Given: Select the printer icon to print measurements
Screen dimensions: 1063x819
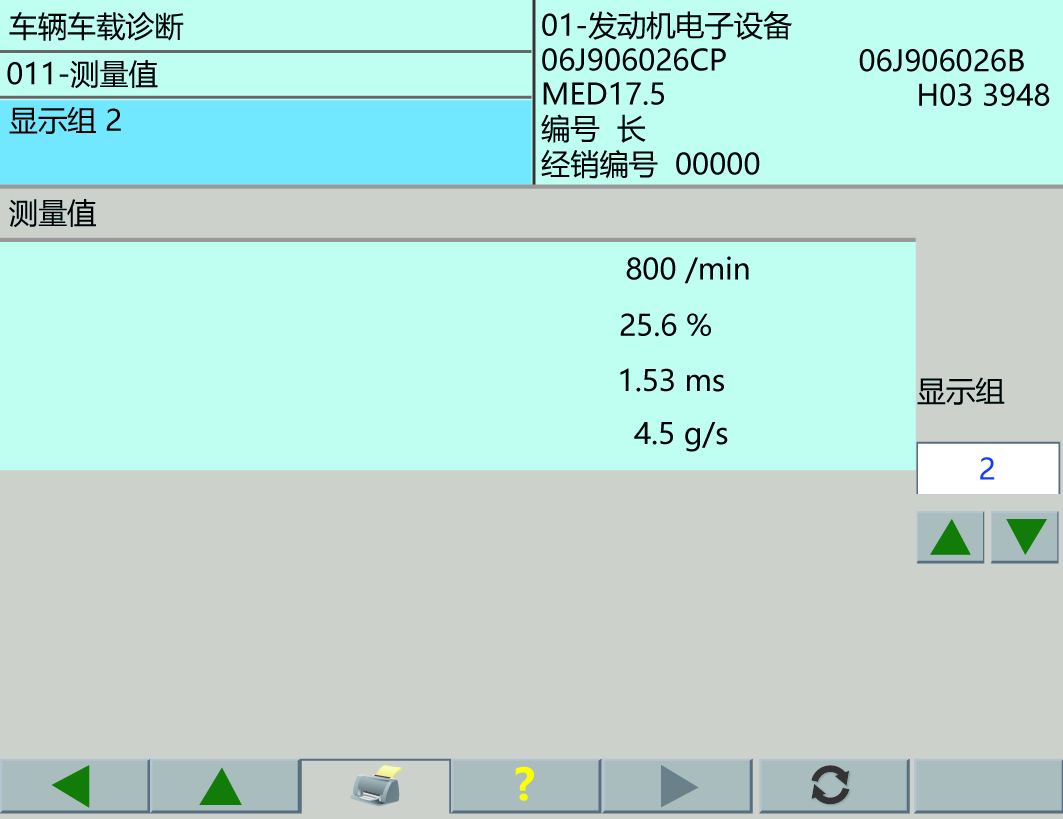Looking at the screenshot, I should pos(375,785).
